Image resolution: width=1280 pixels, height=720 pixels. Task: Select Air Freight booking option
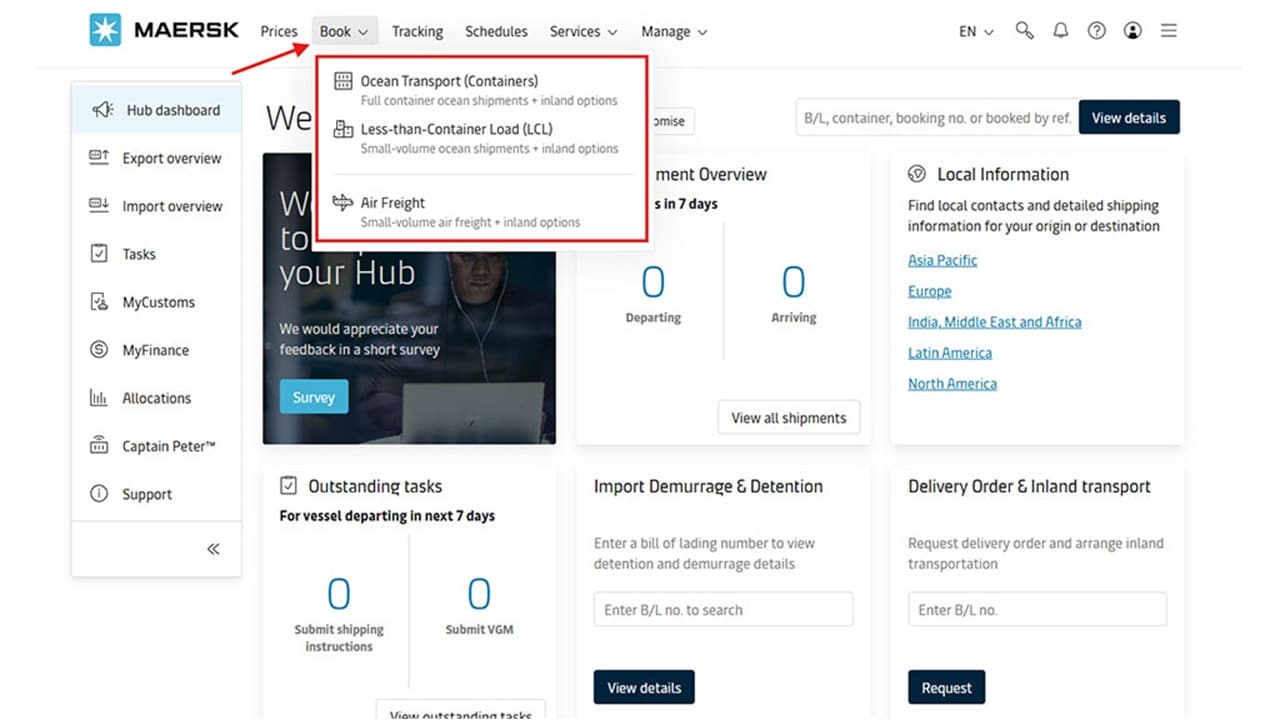(392, 203)
